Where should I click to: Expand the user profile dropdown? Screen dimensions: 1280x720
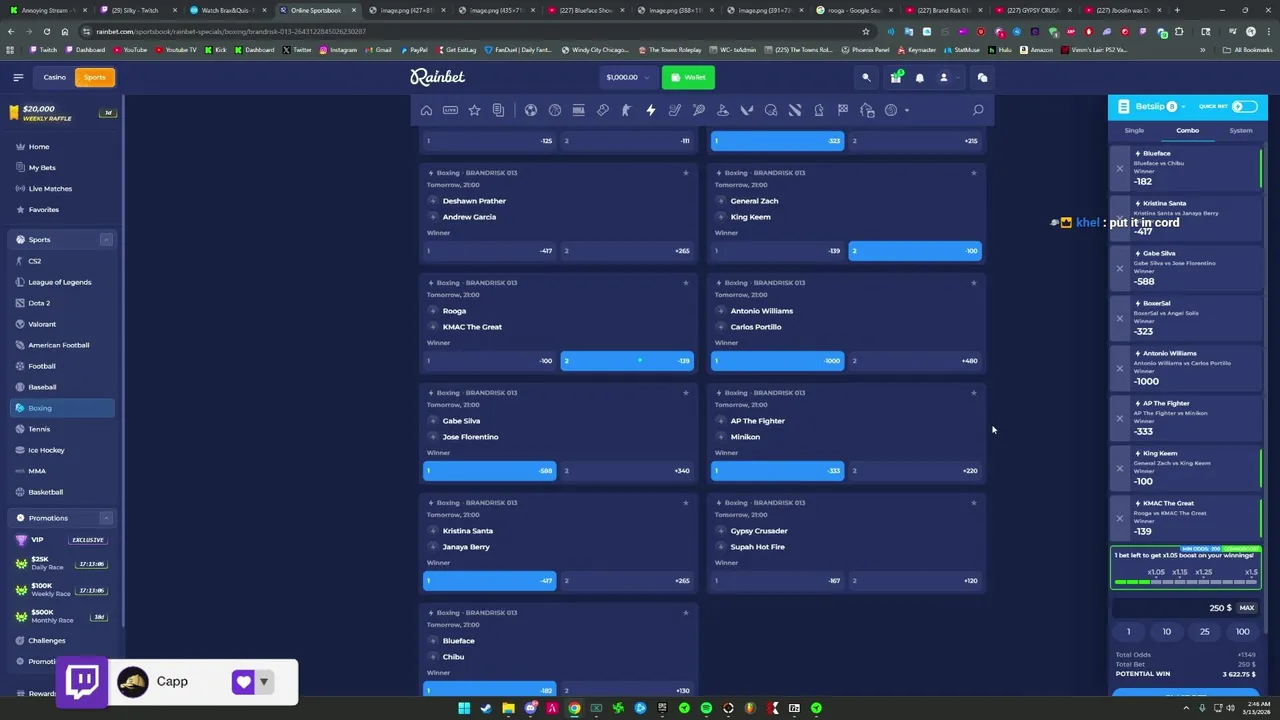[957, 77]
